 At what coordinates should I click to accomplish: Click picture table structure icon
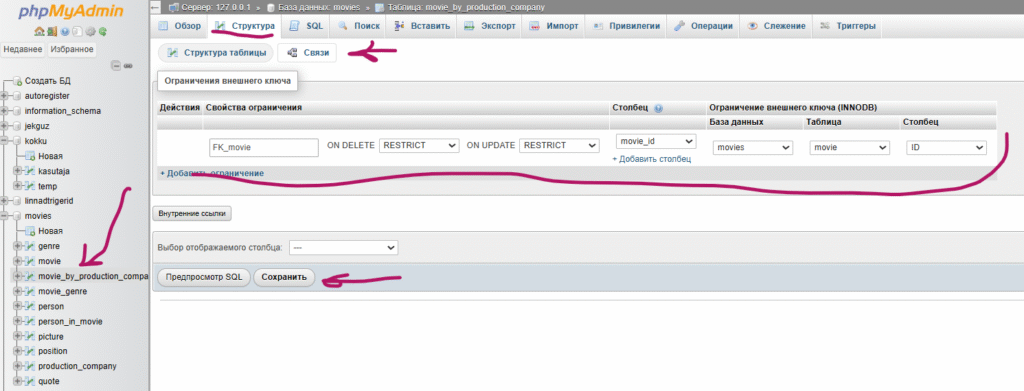30,336
